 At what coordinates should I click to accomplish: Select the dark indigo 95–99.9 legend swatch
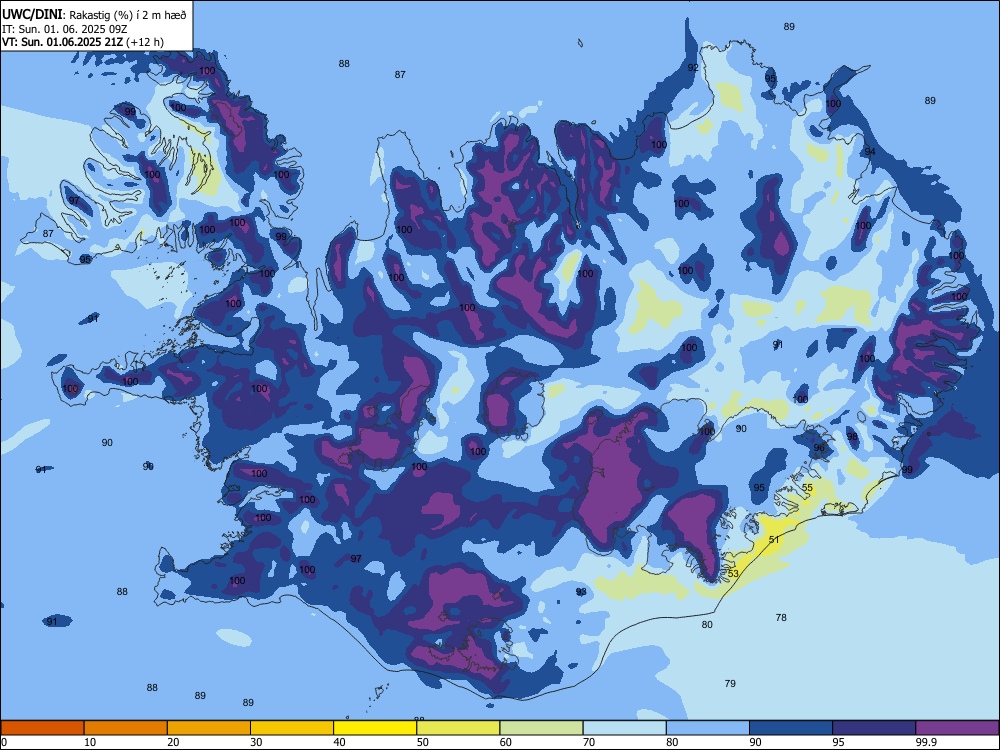click(874, 728)
